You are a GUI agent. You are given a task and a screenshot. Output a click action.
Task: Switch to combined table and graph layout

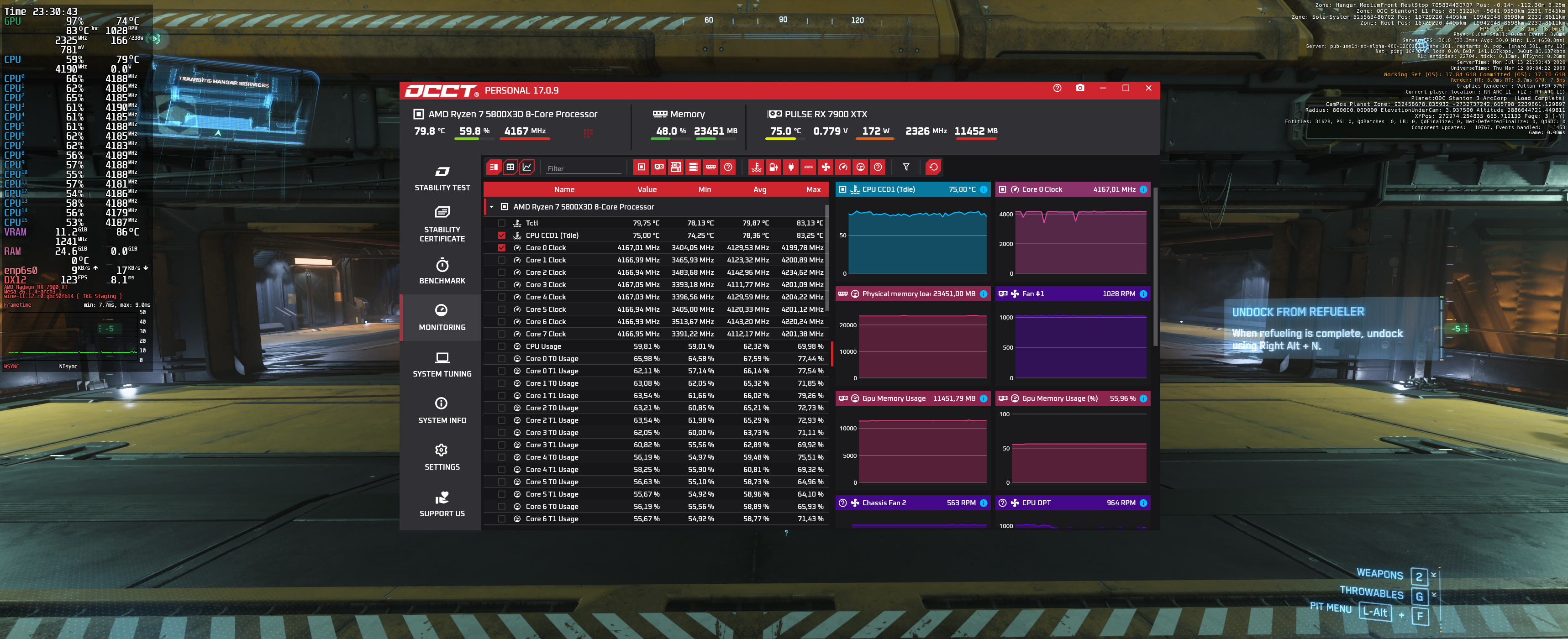tap(494, 167)
